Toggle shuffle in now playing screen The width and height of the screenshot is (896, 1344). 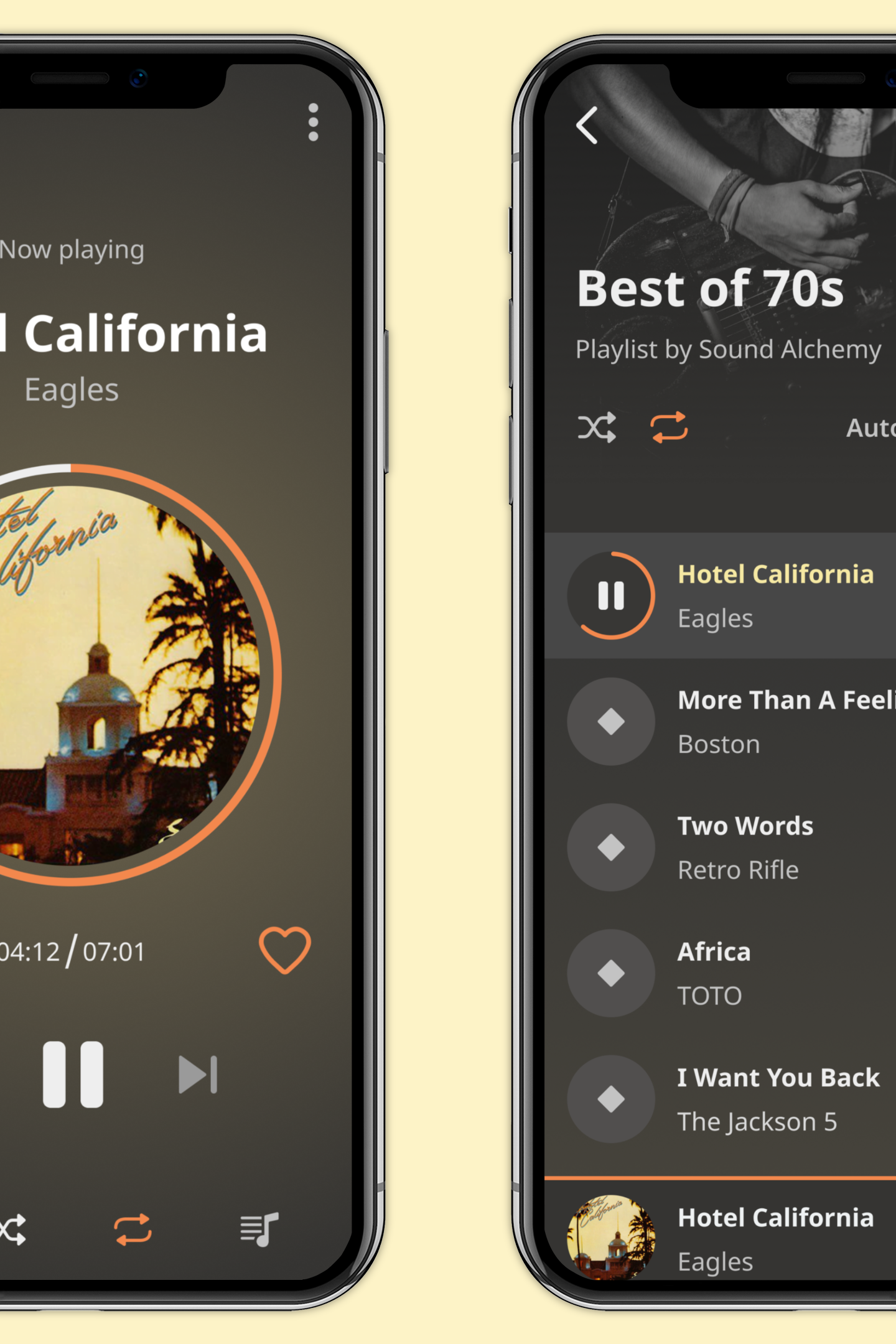pos(12,1229)
